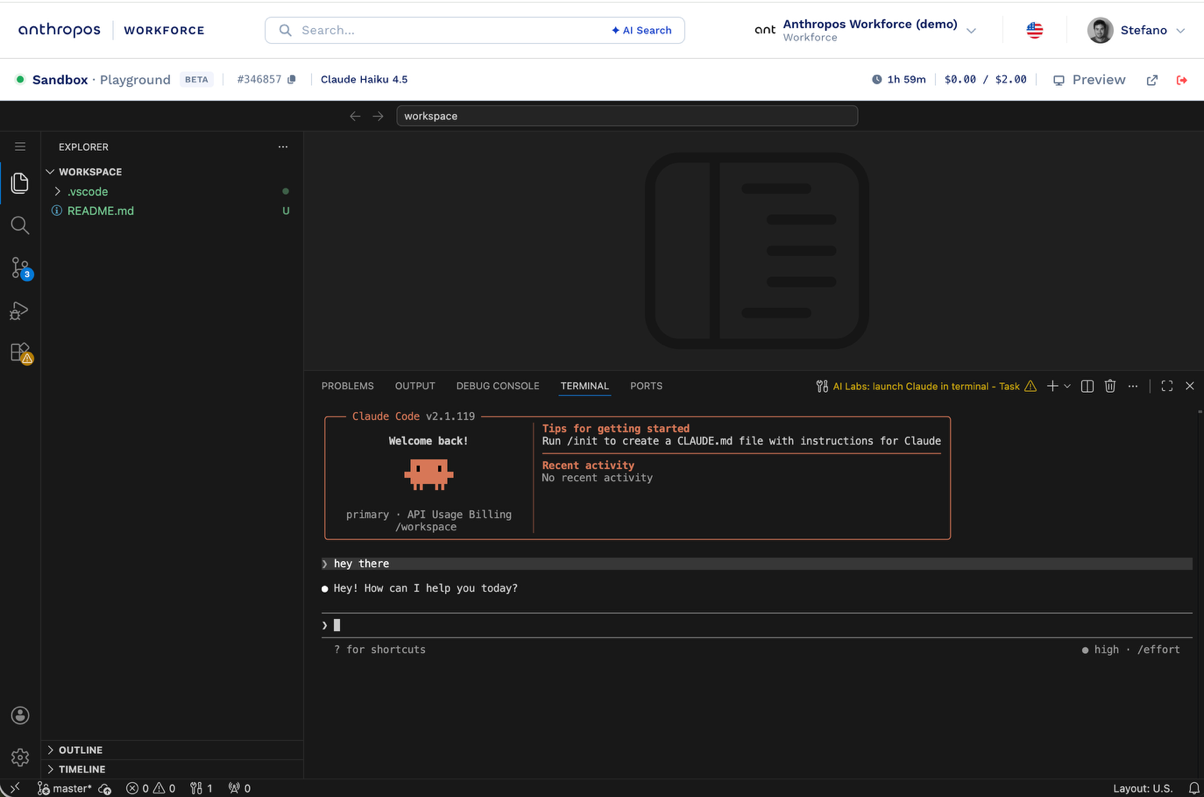Open sandbox in new window icon

(1152, 80)
